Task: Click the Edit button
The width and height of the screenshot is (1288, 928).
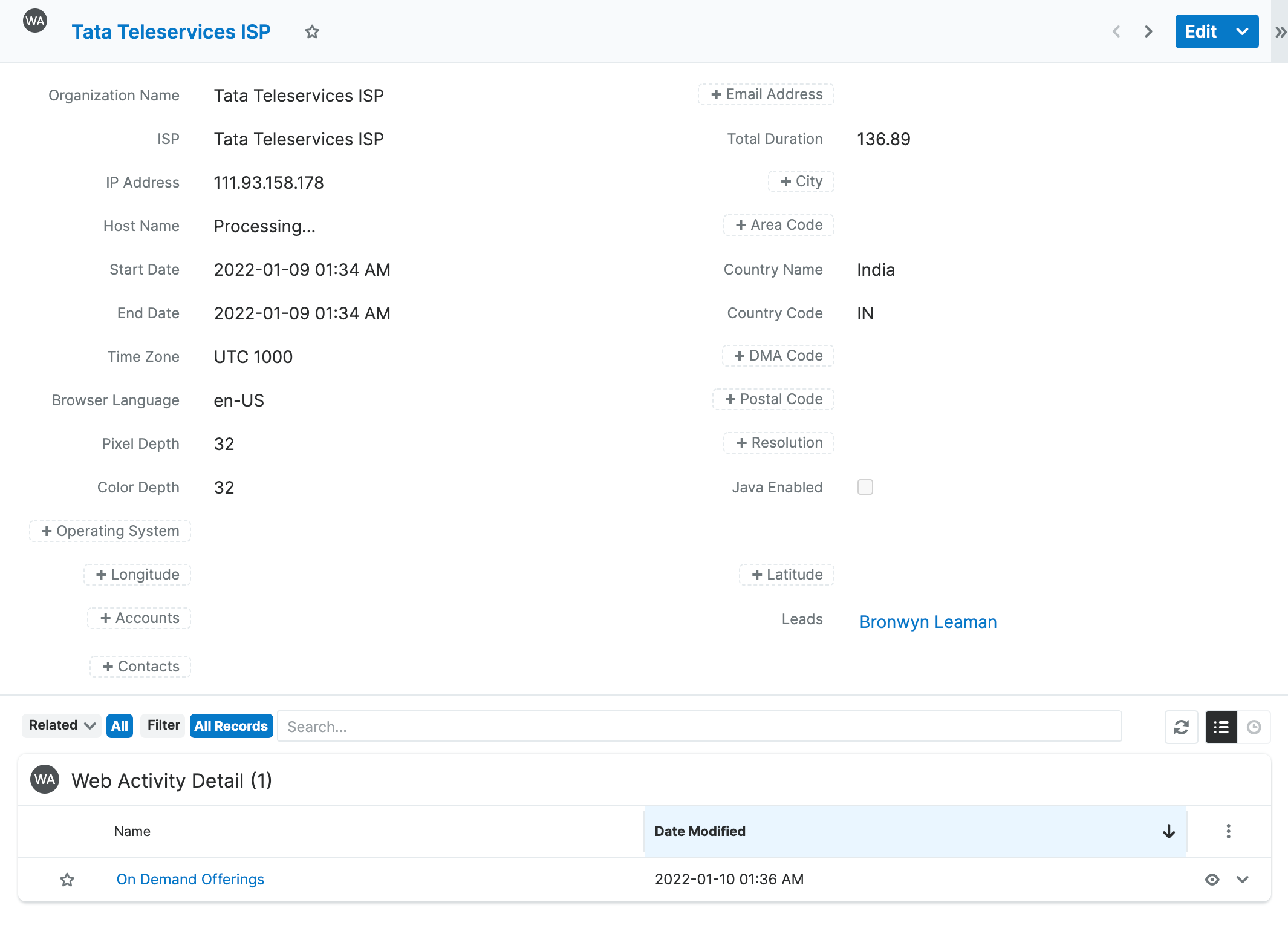Action: 1200,31
